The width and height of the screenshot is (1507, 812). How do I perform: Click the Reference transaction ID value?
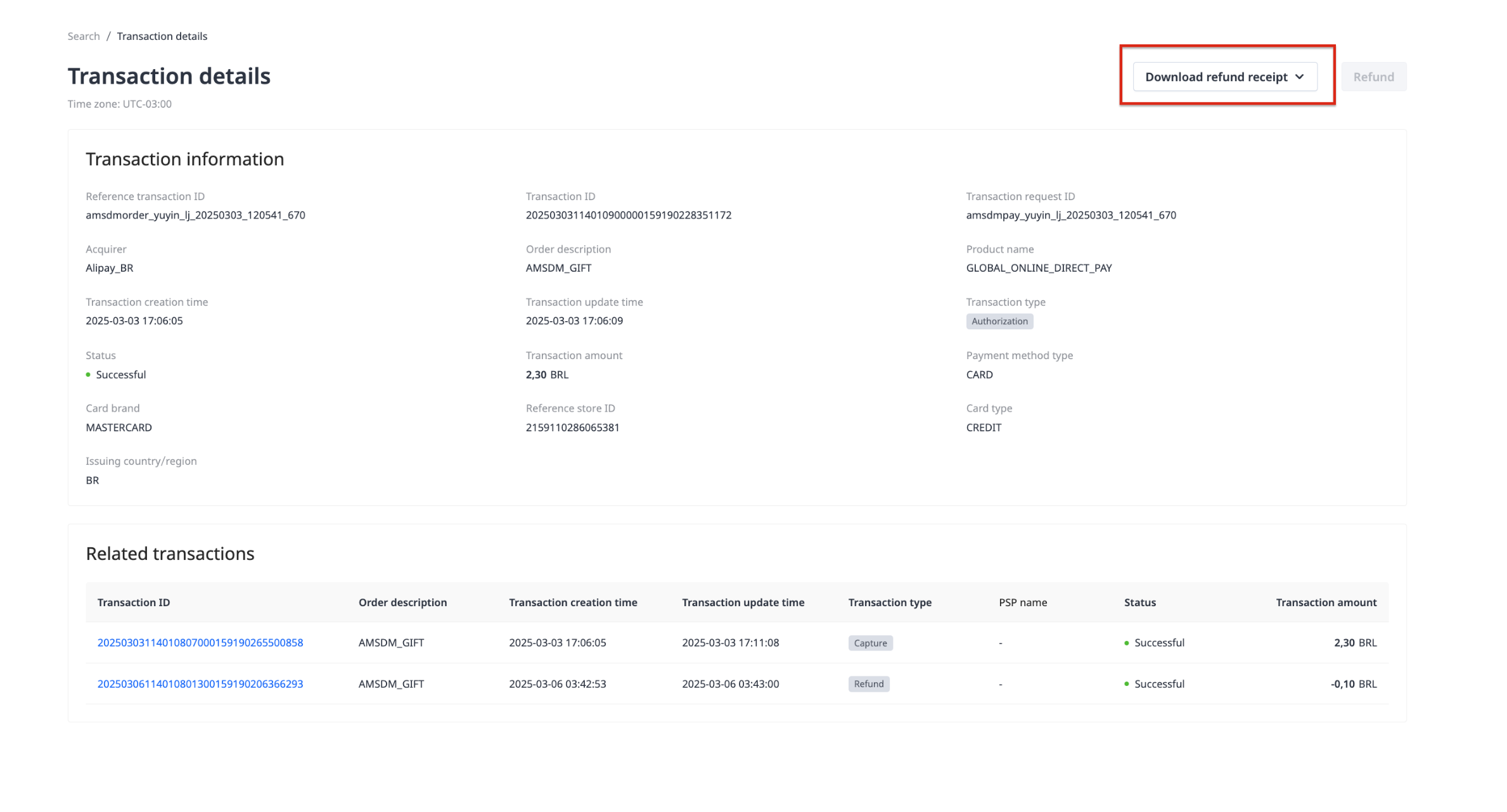195,215
